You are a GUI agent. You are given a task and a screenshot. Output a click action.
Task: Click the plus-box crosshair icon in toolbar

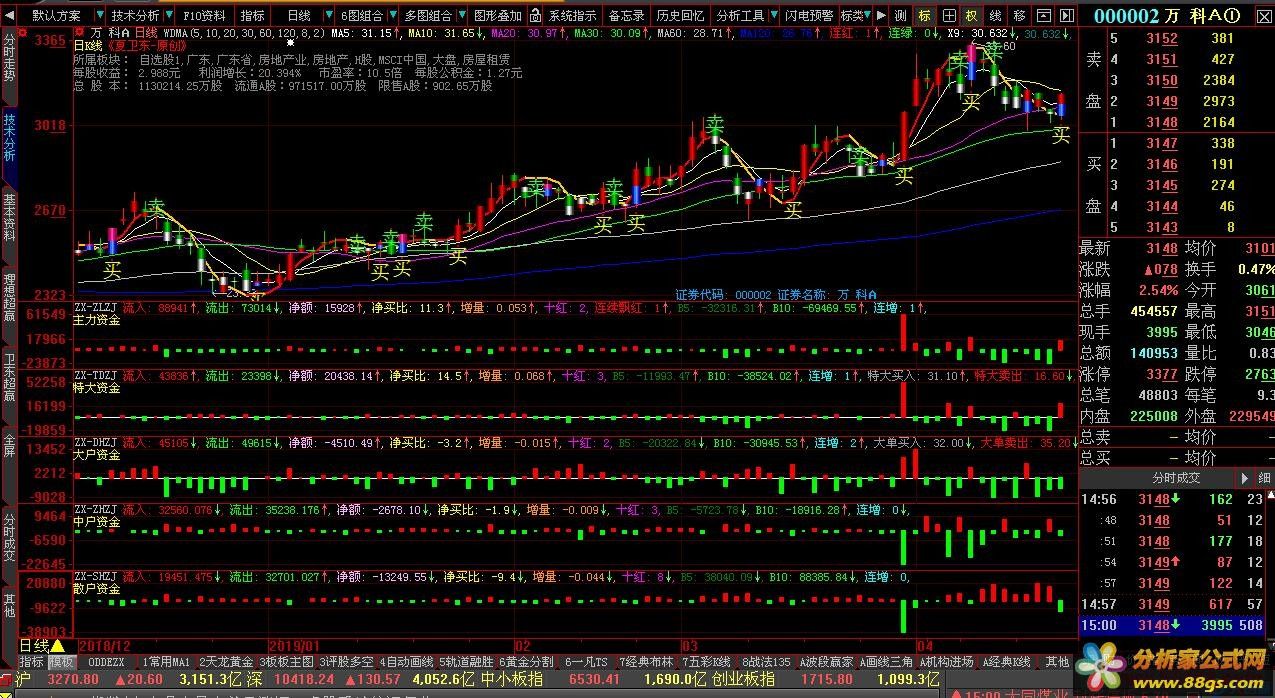949,15
